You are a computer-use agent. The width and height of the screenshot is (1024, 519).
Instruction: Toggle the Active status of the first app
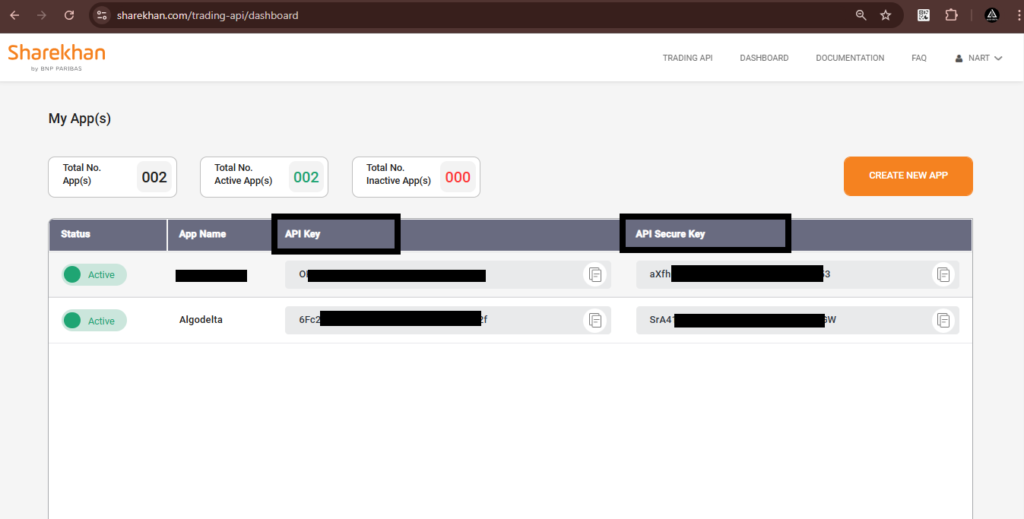pyautogui.click(x=75, y=275)
